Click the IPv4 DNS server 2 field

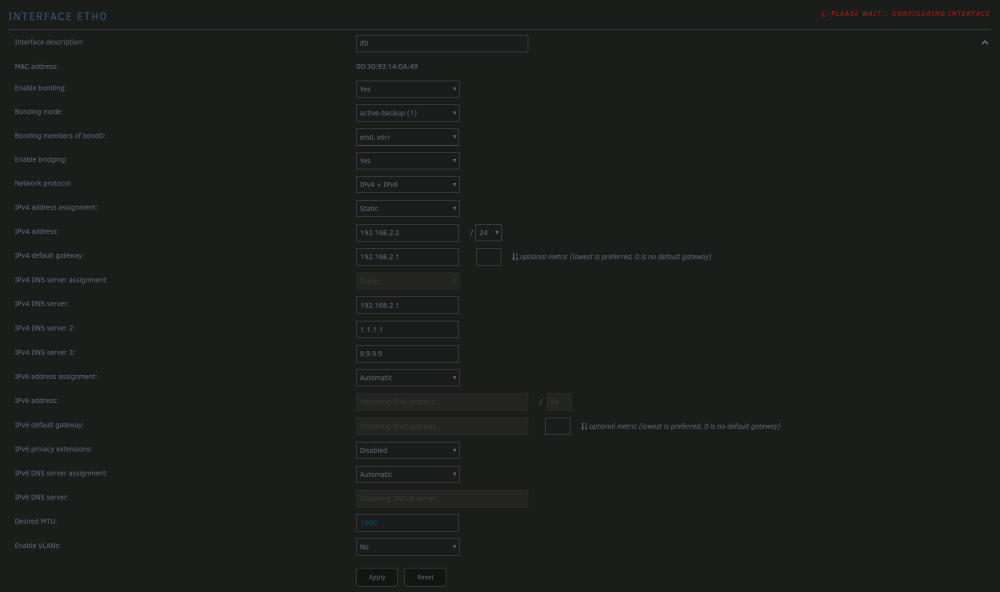point(407,329)
